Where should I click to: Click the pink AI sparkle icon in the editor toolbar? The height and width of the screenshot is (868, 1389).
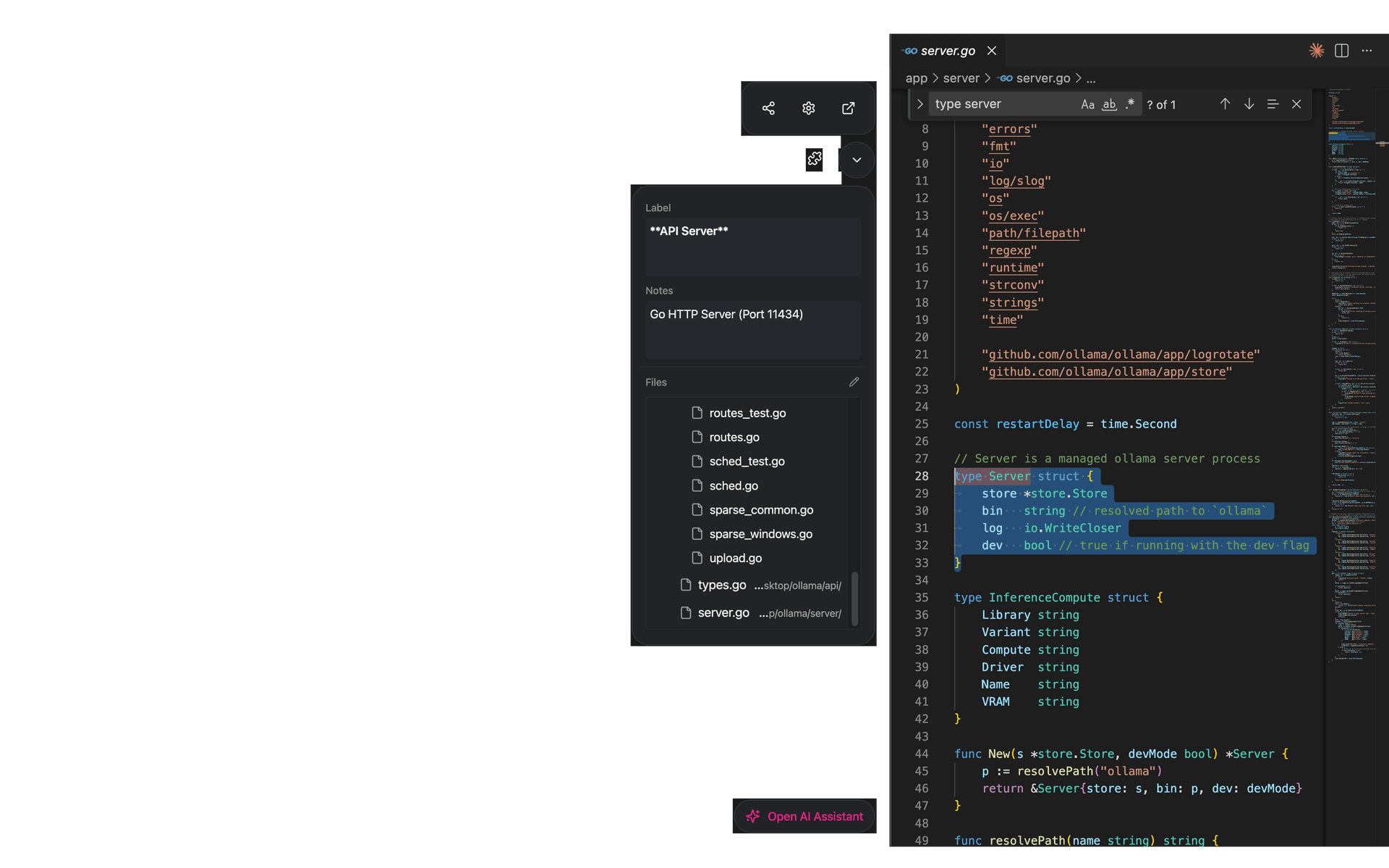[x=1316, y=50]
